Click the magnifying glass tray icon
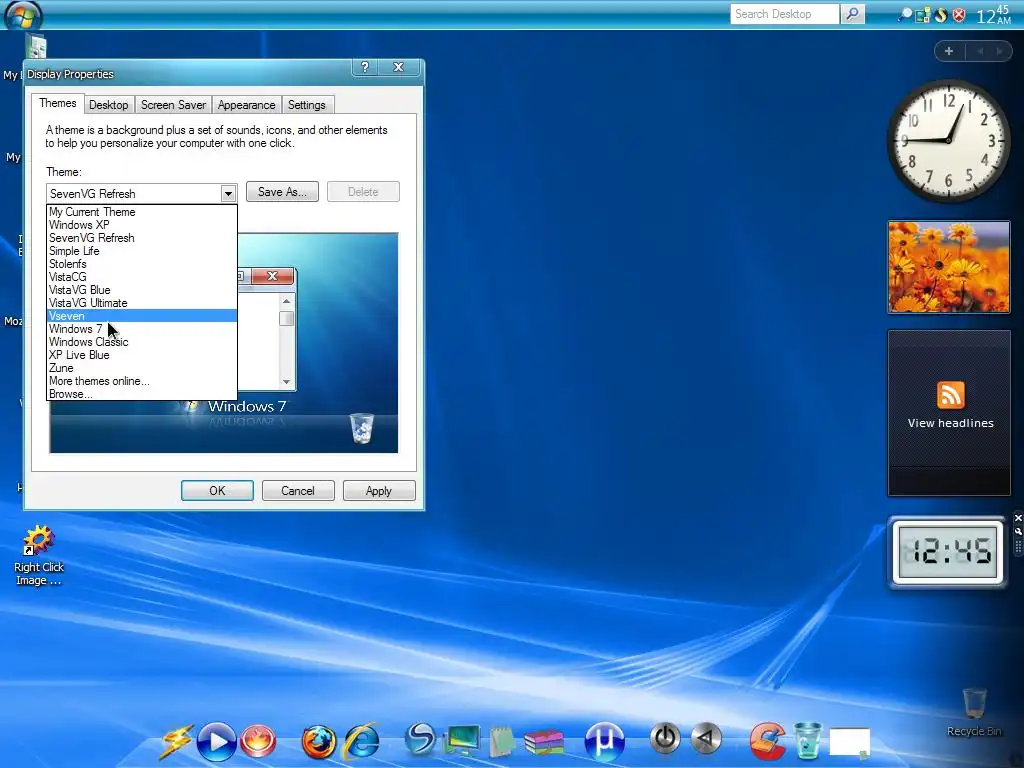This screenshot has width=1024, height=768. click(x=905, y=14)
